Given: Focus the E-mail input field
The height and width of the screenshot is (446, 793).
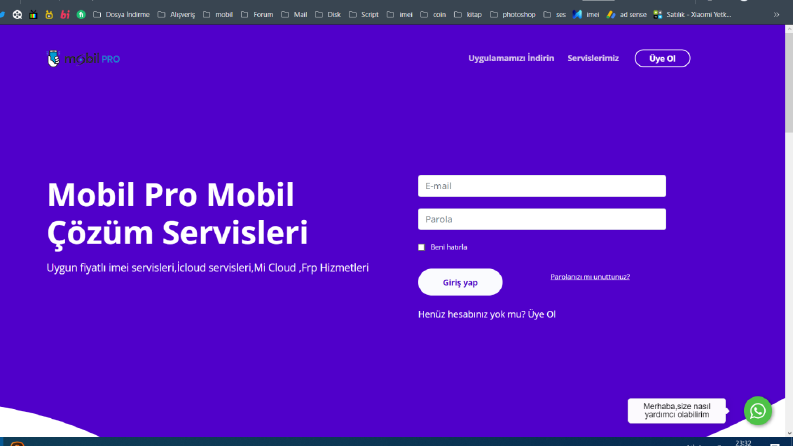Looking at the screenshot, I should click(x=542, y=186).
